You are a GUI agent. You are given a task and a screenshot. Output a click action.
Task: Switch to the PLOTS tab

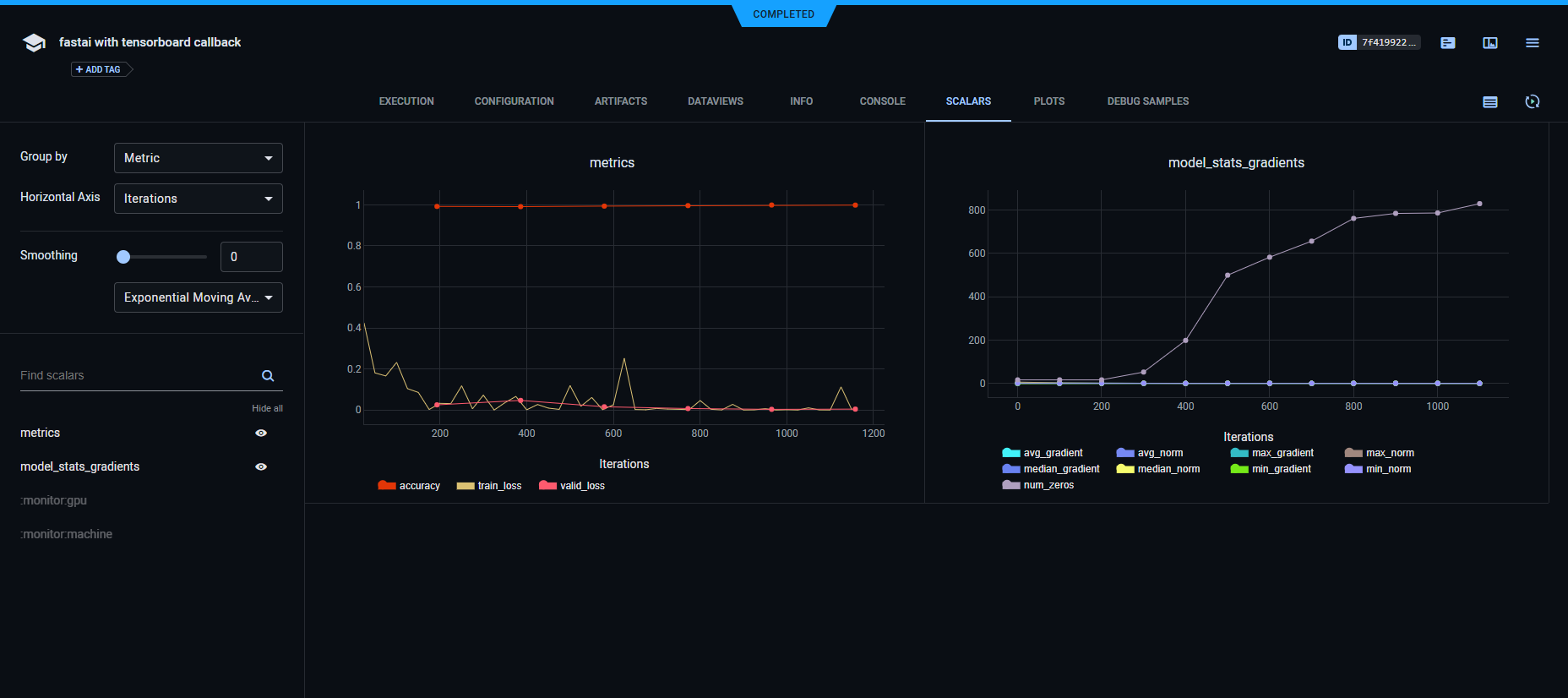[1048, 101]
